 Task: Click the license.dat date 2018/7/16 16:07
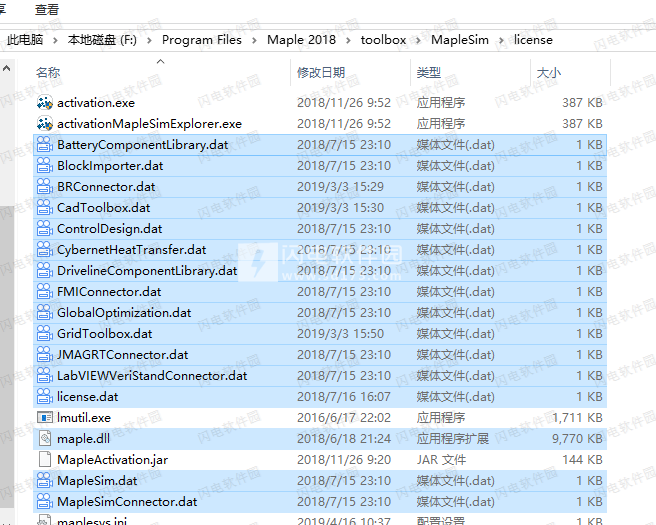[344, 397]
